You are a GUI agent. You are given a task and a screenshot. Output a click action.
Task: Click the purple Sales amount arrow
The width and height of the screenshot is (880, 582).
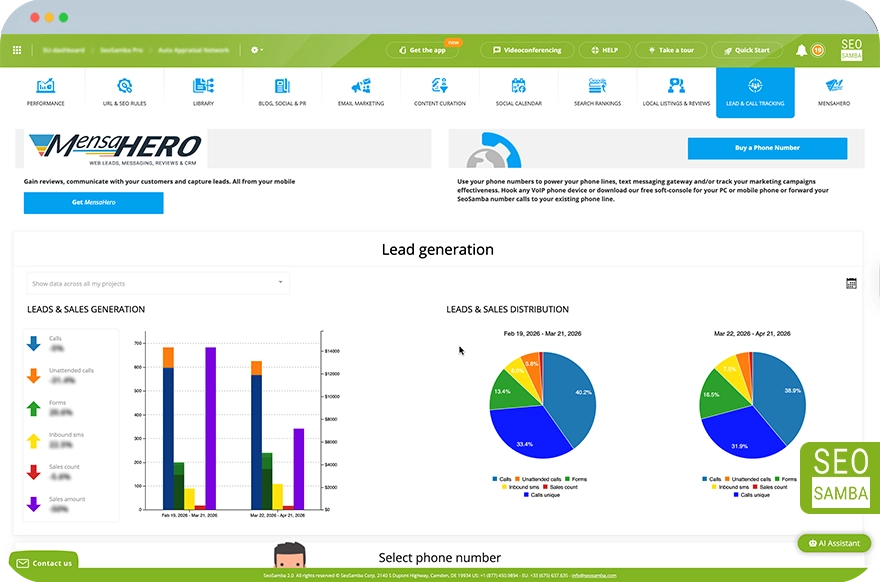[34, 504]
